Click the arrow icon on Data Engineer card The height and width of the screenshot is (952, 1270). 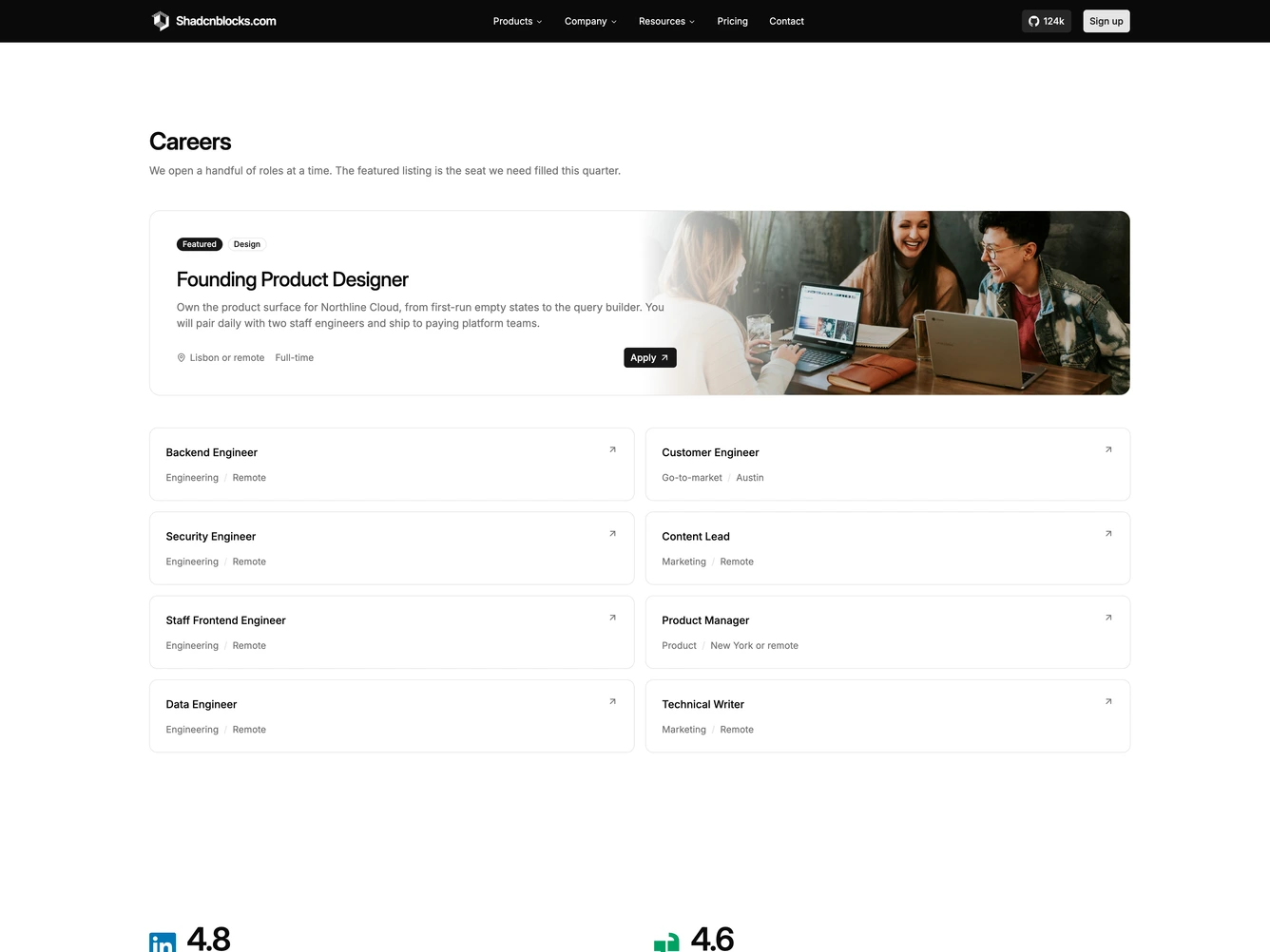pos(612,701)
